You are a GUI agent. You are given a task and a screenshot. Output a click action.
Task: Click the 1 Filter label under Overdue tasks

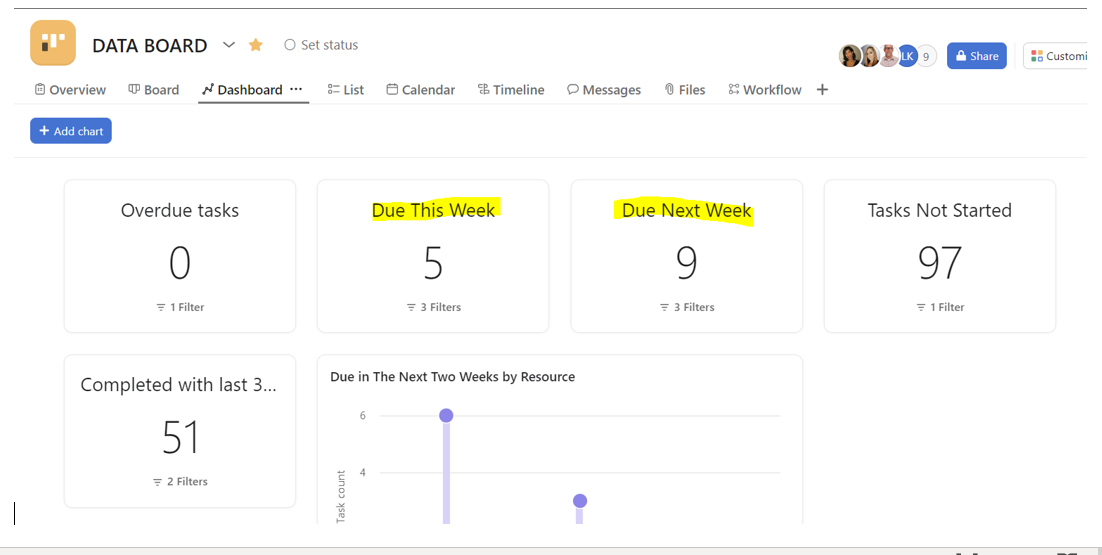pos(180,307)
